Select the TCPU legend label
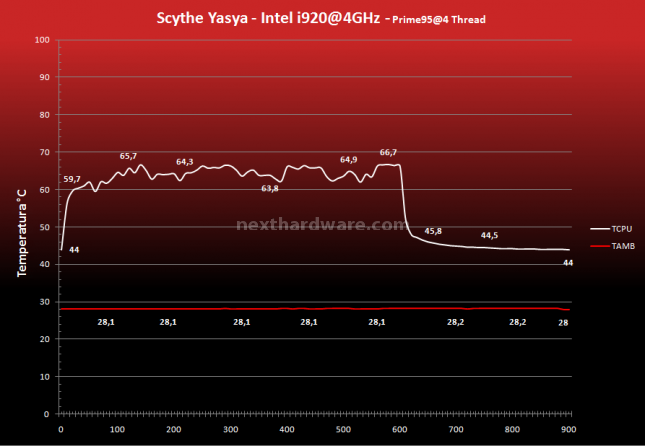 pyautogui.click(x=622, y=229)
